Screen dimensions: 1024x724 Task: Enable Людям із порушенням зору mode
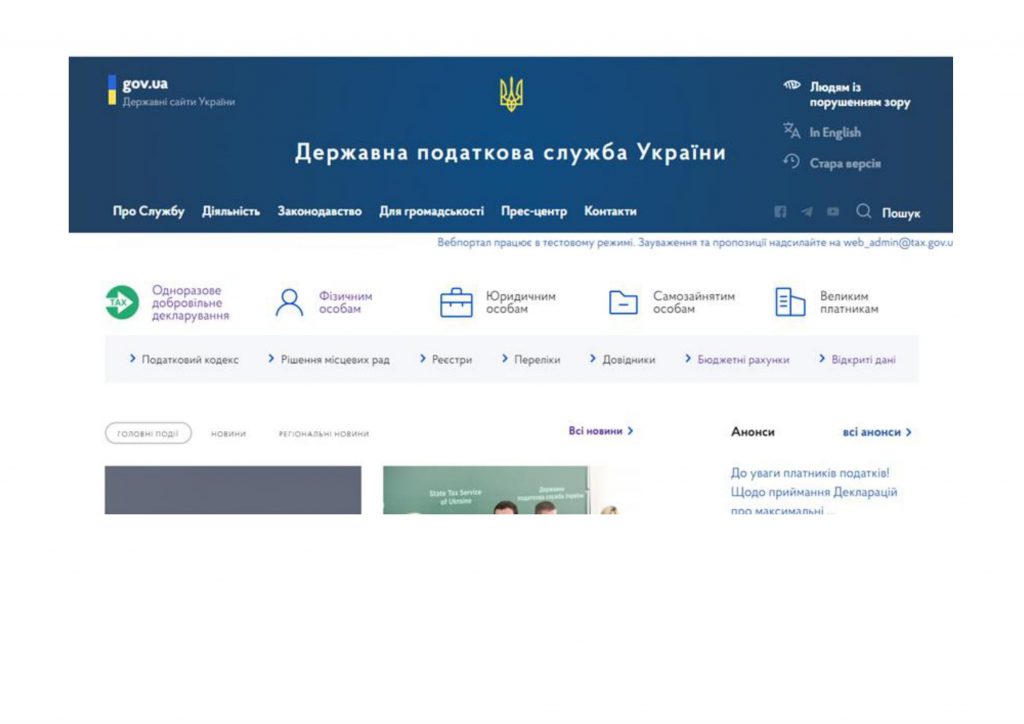pos(859,94)
